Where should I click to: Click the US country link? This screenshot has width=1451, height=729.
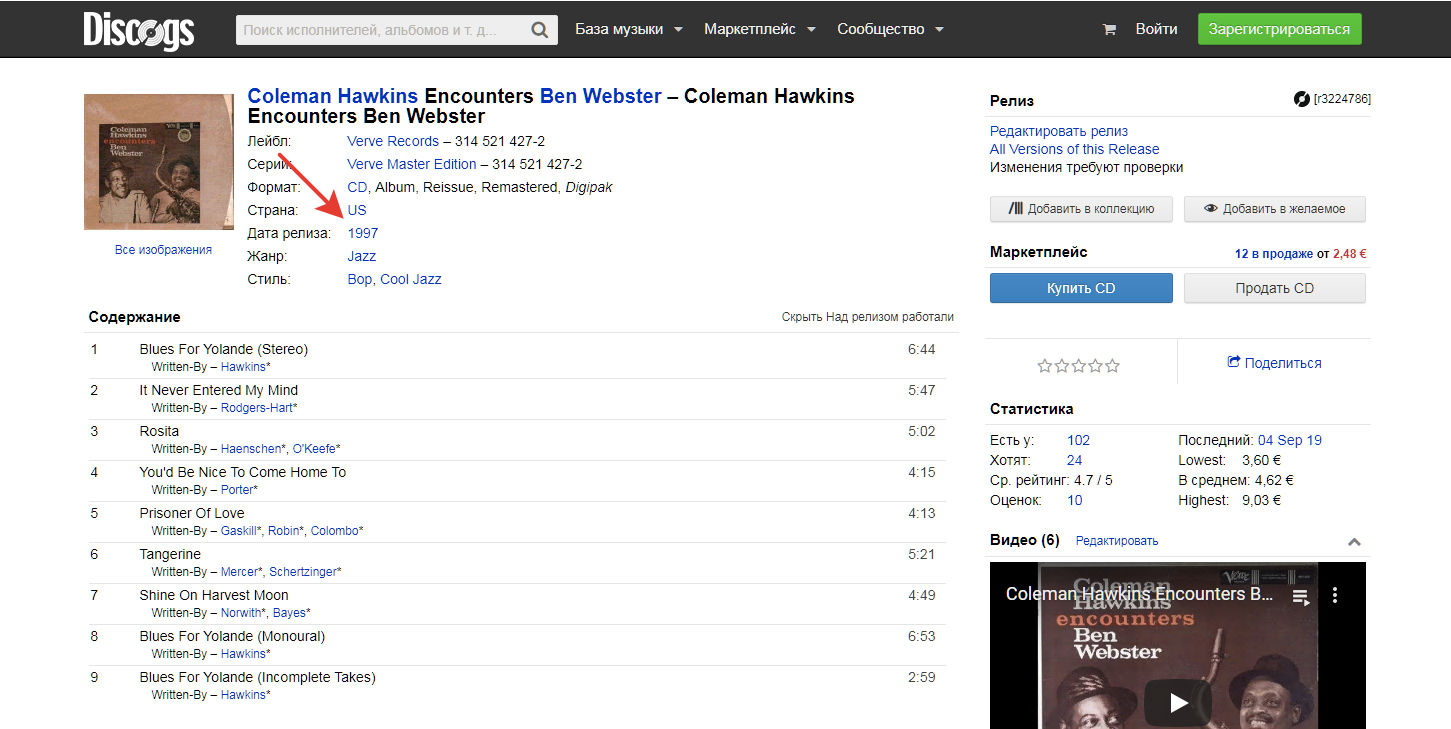[357, 210]
